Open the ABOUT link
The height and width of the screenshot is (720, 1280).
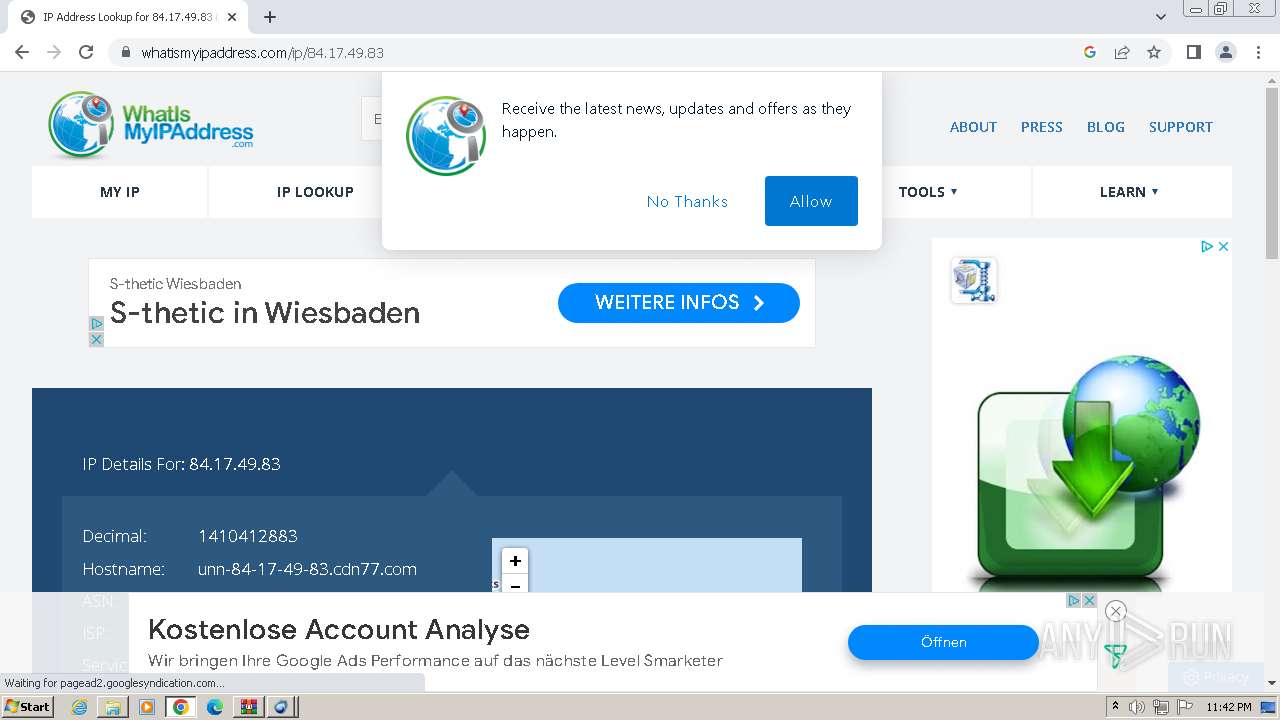[x=973, y=127]
